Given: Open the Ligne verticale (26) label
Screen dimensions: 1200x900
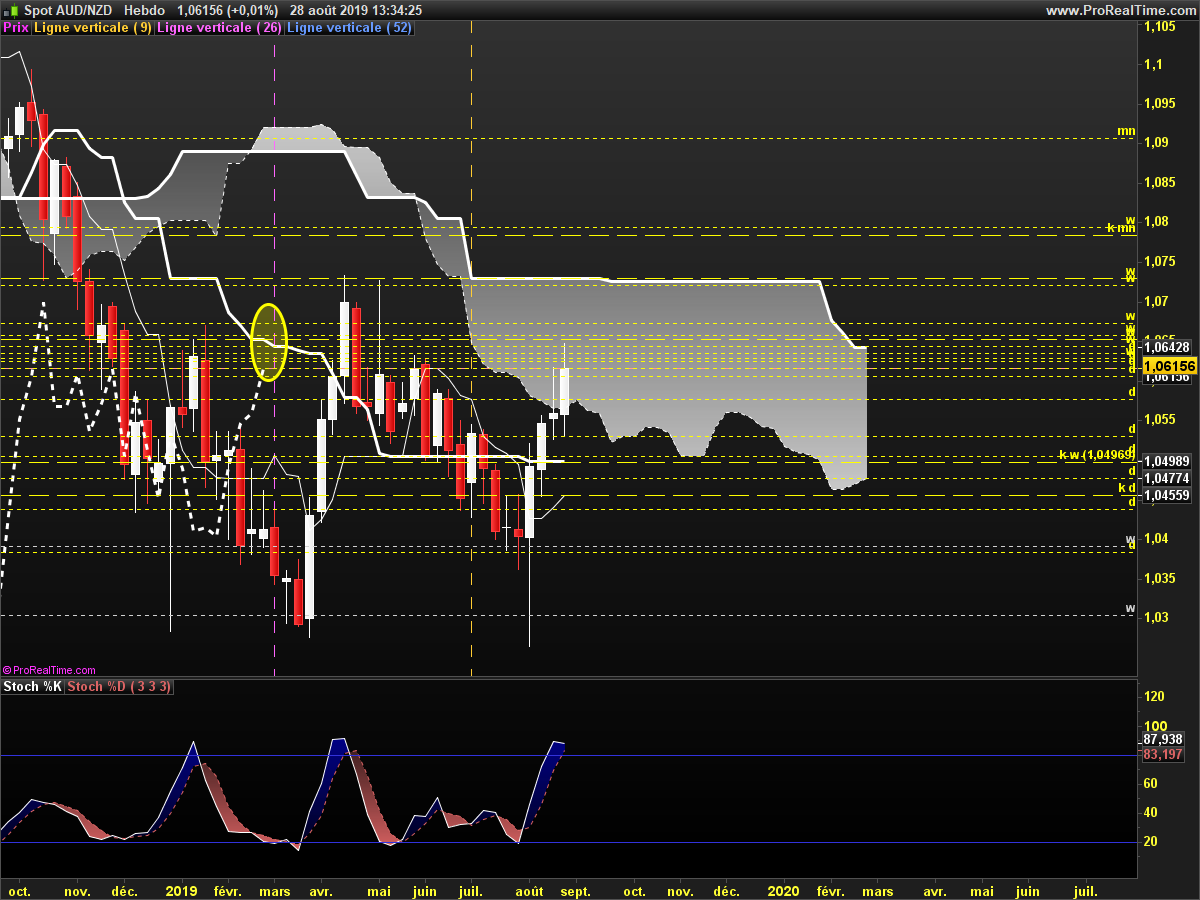Looking at the screenshot, I should [220, 28].
